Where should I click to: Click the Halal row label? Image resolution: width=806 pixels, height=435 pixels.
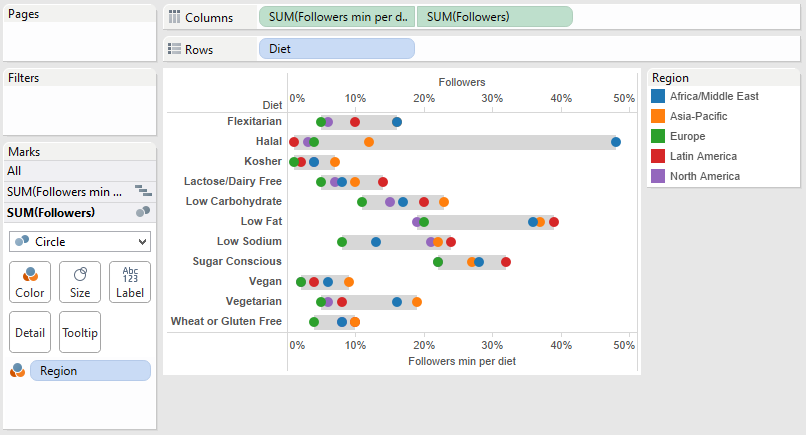(268, 142)
